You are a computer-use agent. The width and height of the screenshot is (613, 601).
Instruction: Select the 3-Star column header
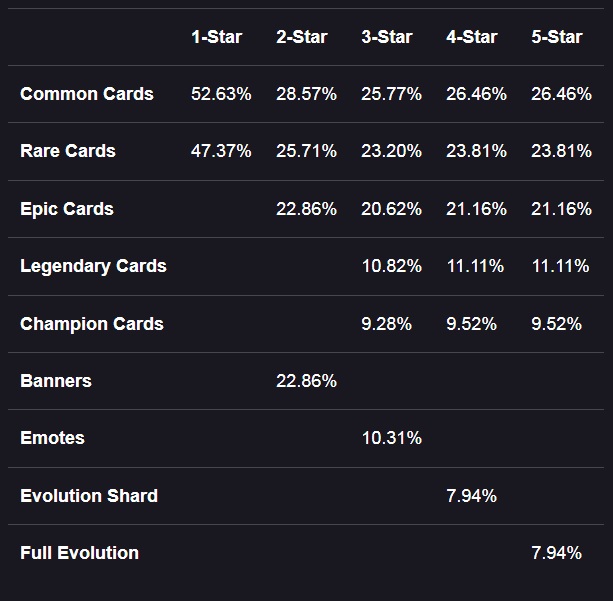387,37
